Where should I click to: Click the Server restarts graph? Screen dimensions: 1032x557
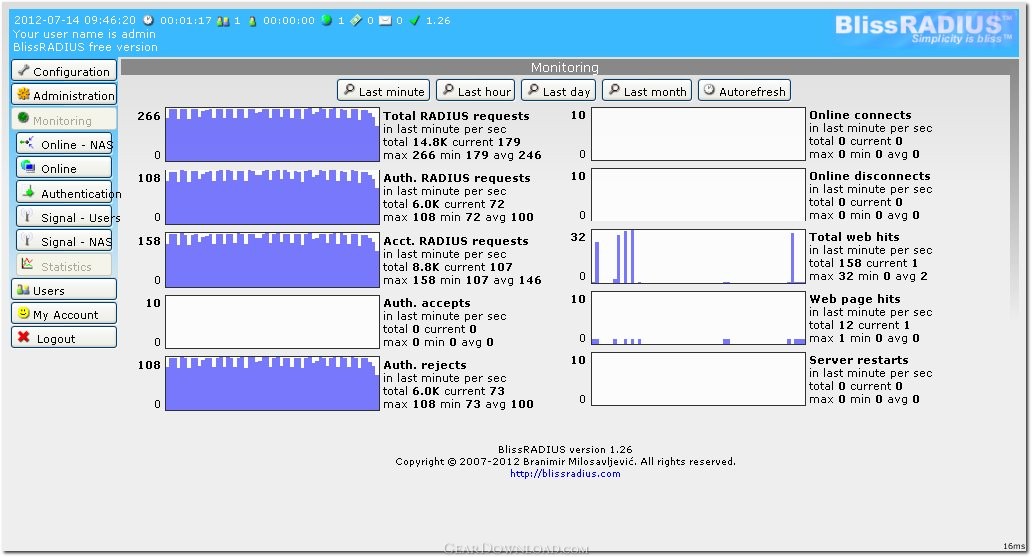pos(698,379)
